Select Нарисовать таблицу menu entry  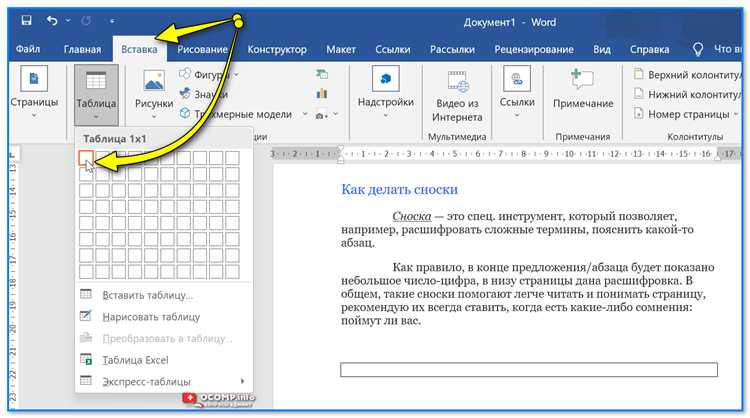(152, 316)
